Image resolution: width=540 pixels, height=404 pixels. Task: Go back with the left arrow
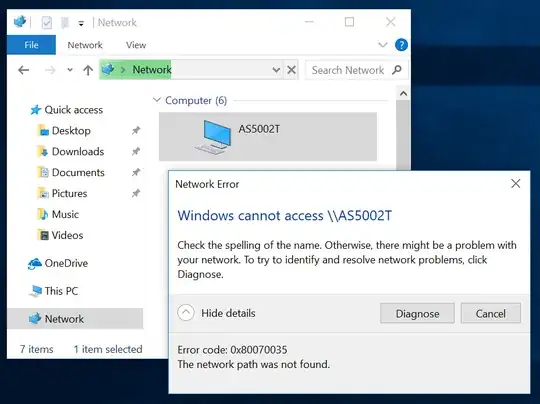(x=24, y=70)
